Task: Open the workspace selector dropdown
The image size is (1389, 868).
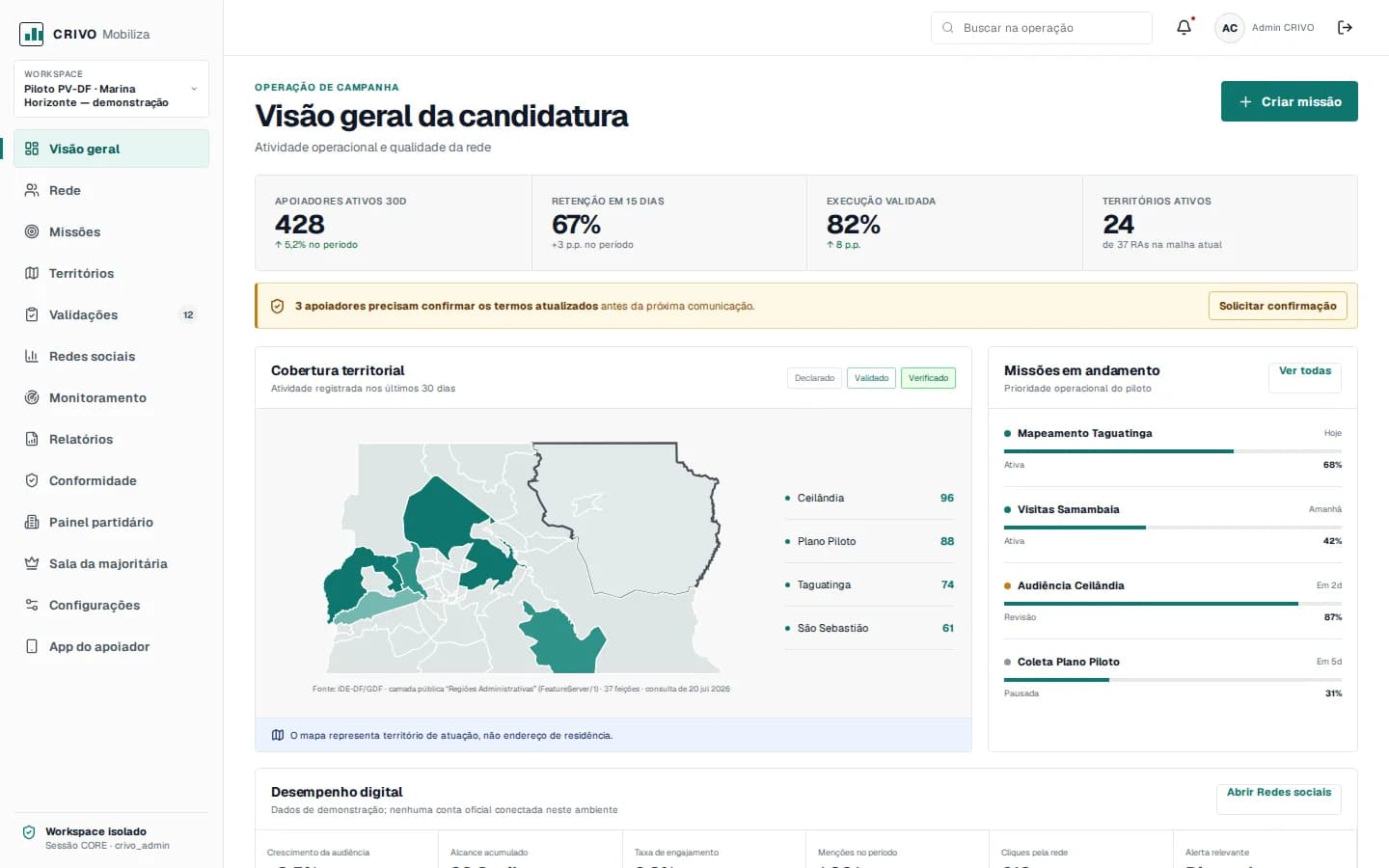Action: point(111,89)
